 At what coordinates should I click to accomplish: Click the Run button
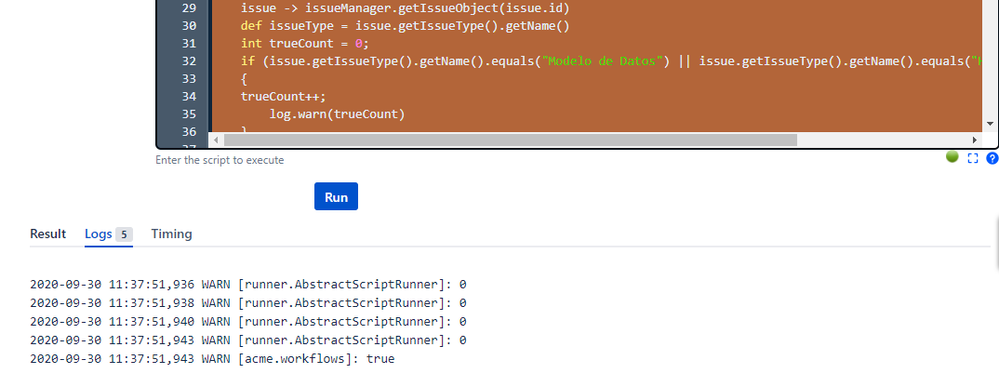336,196
